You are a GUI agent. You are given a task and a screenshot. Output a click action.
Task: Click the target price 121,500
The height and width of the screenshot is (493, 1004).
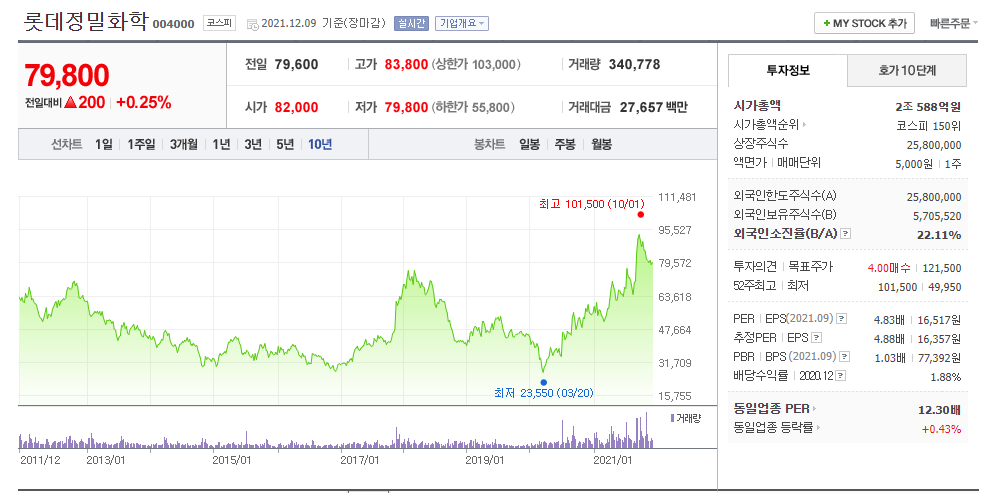[x=941, y=268]
